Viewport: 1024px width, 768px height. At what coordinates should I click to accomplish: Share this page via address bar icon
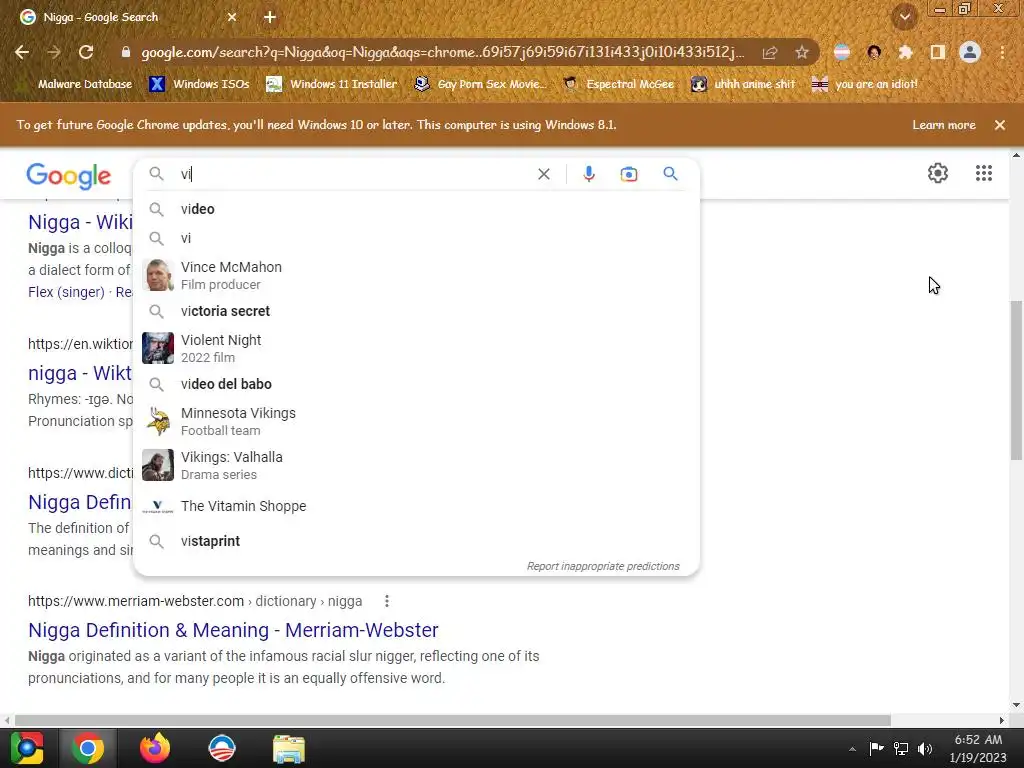pyautogui.click(x=770, y=52)
